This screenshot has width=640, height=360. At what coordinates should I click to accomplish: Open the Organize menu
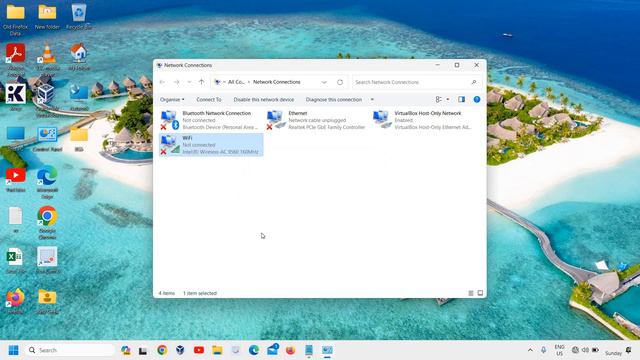[x=172, y=100]
